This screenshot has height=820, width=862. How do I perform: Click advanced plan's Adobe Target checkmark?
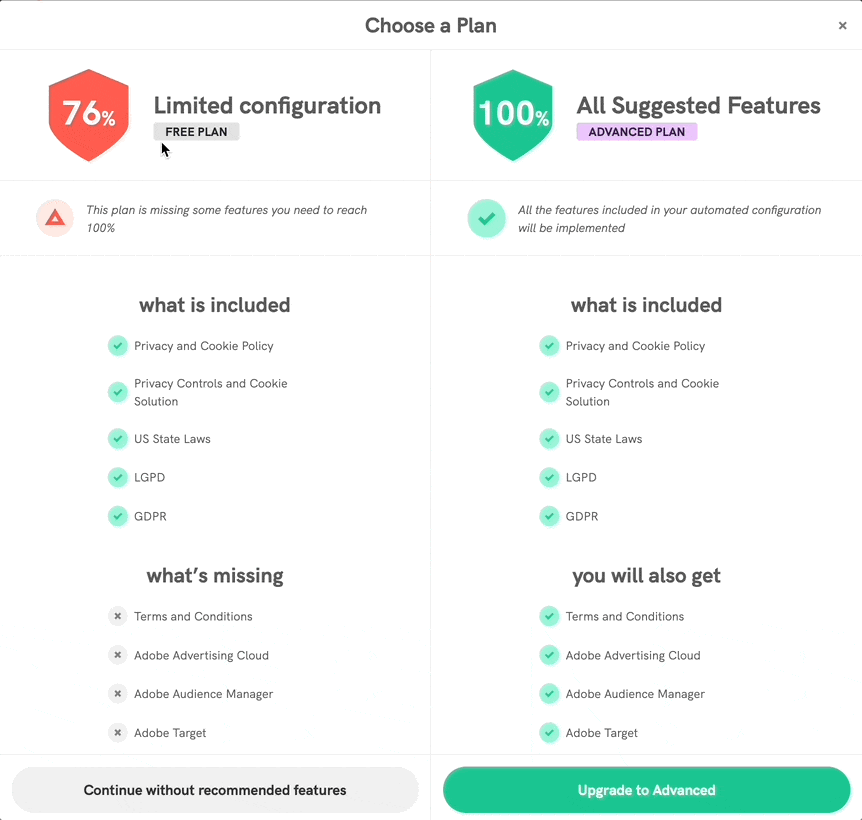pyautogui.click(x=549, y=732)
